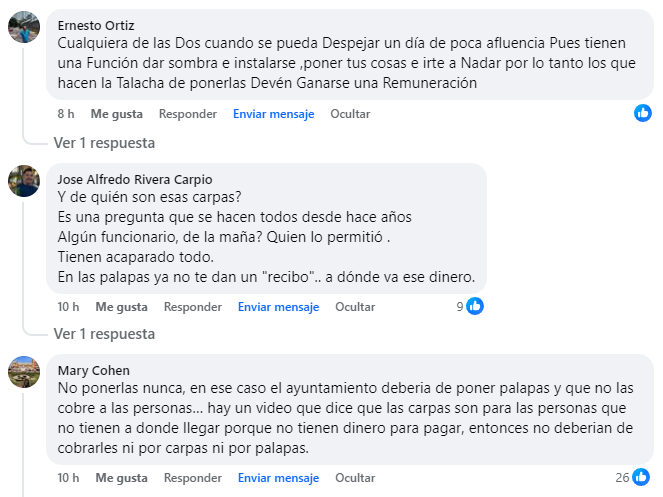The height and width of the screenshot is (497, 663).
Task: Click Responder on Ernesto Ortiz's comment
Action: [x=187, y=114]
